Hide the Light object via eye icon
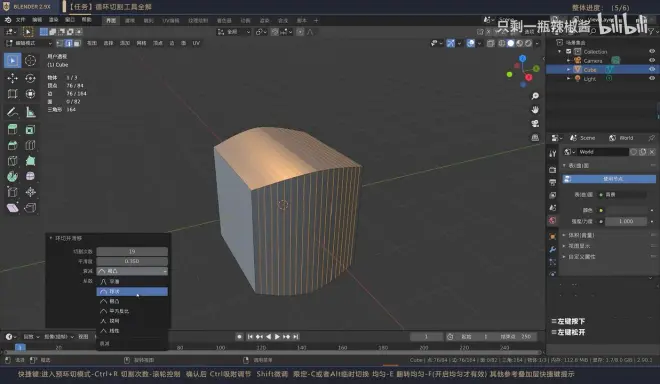The width and height of the screenshot is (660, 384). pos(652,78)
